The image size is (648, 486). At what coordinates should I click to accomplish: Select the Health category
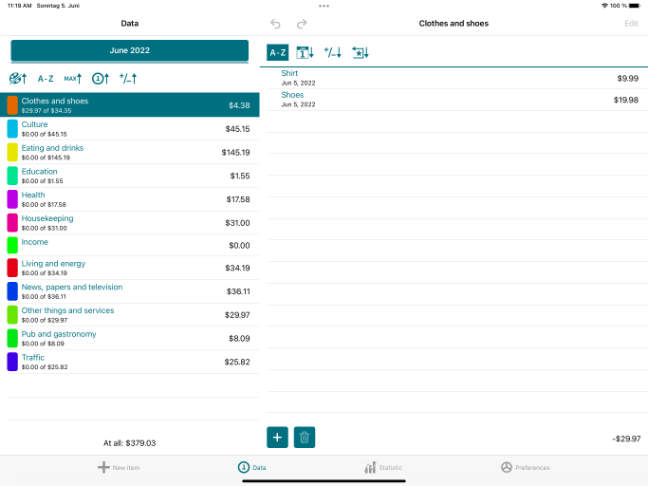[x=130, y=199]
